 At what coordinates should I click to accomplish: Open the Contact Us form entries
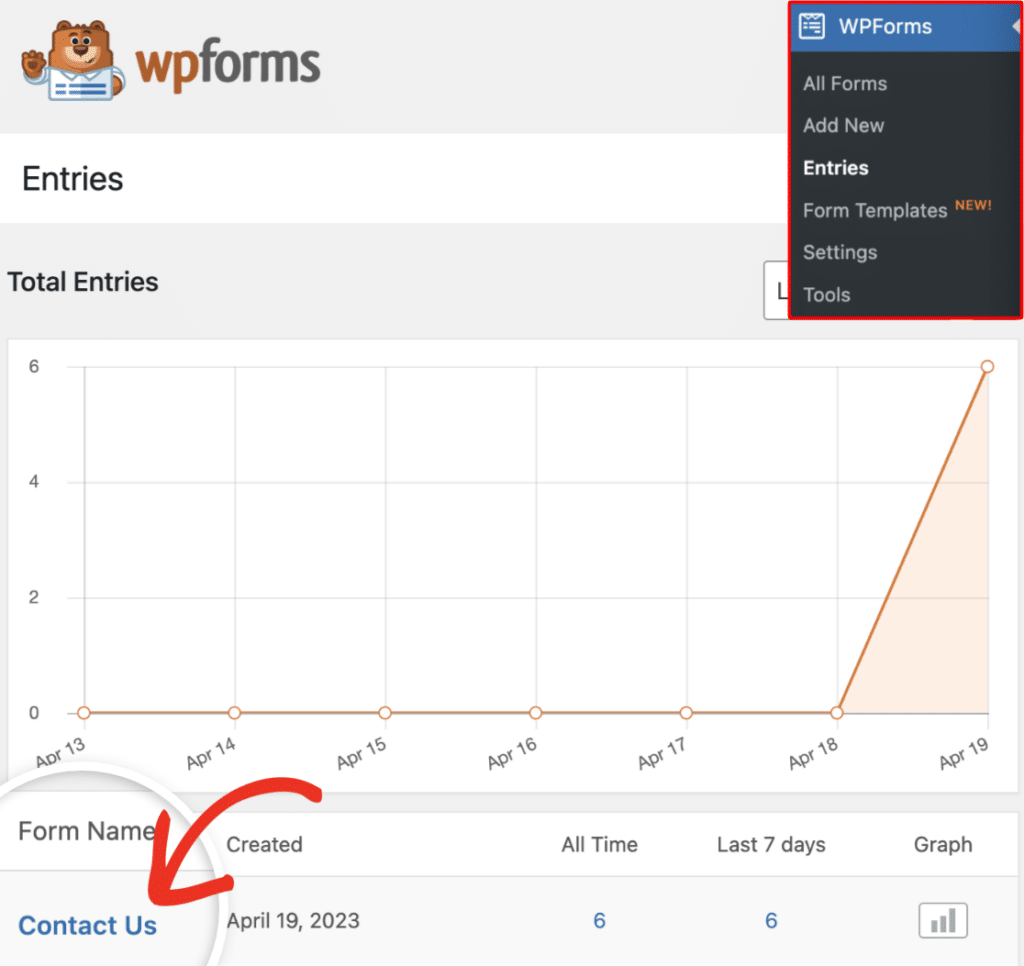[x=88, y=926]
